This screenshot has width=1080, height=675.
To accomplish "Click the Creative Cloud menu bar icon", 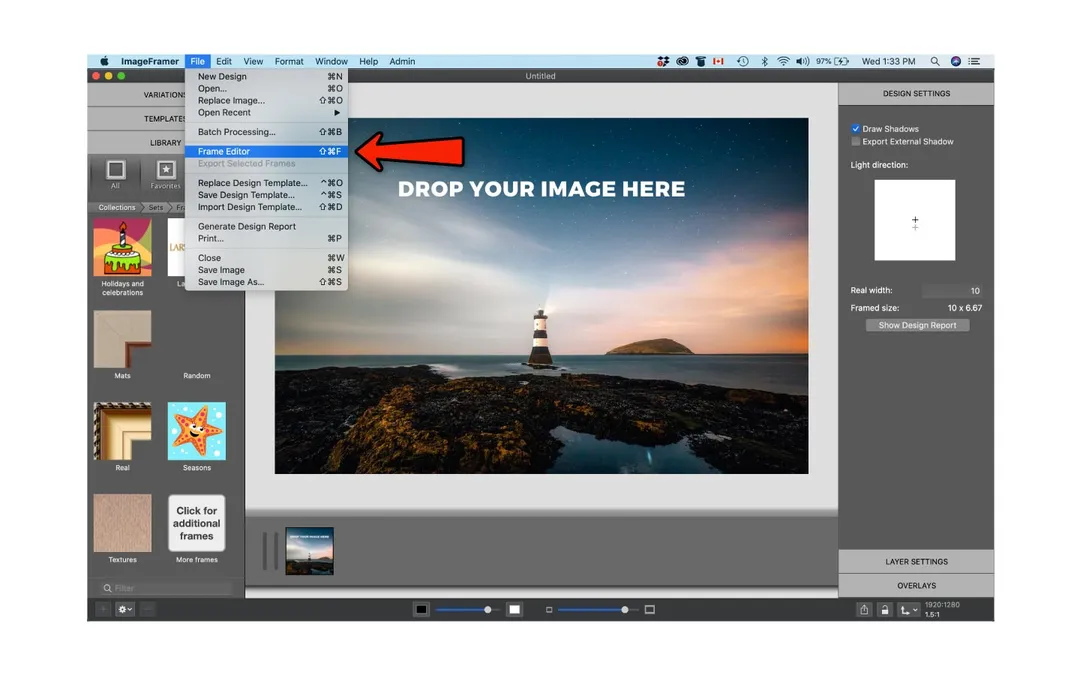I will pyautogui.click(x=682, y=61).
